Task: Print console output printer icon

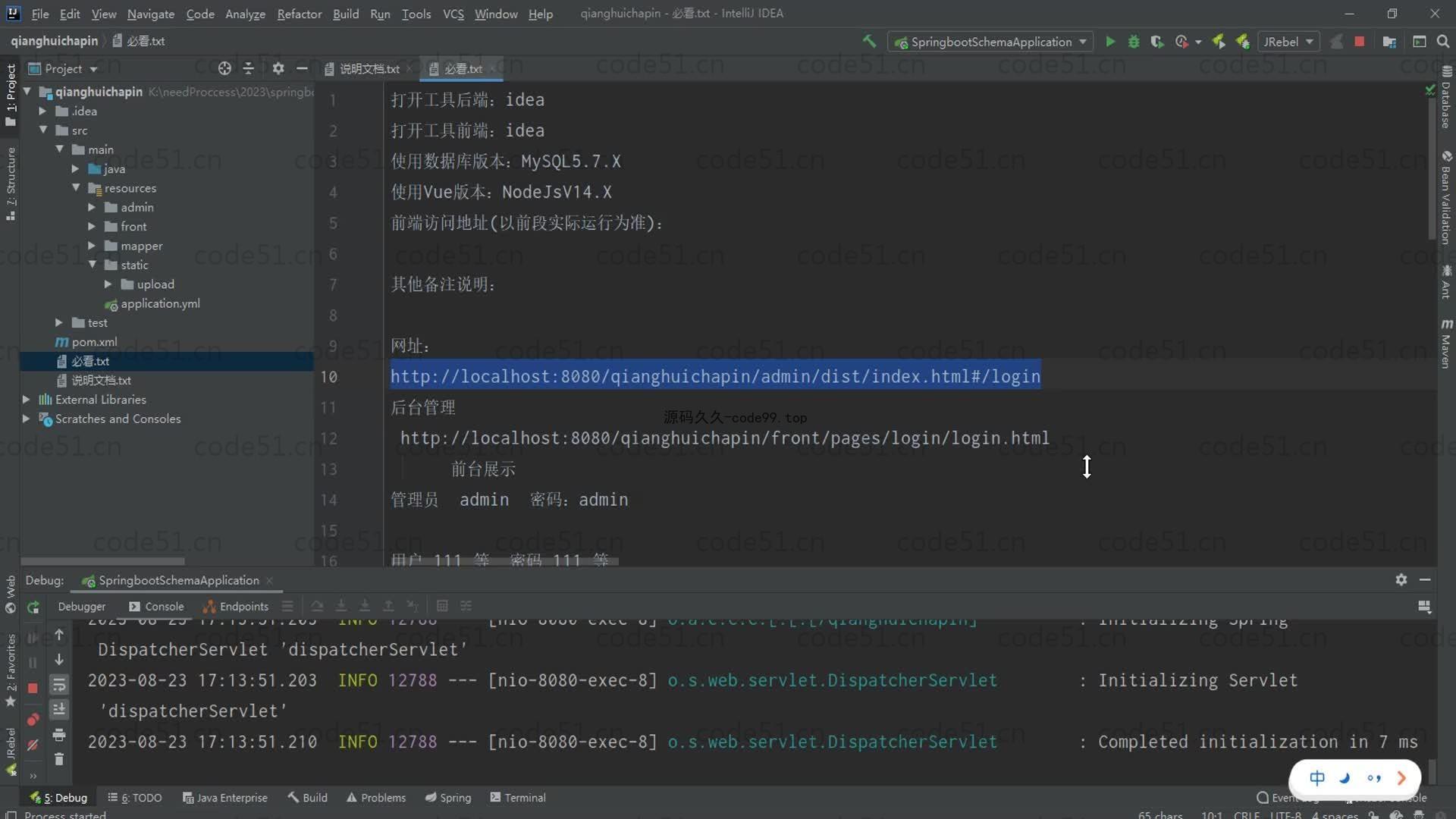Action: [58, 735]
